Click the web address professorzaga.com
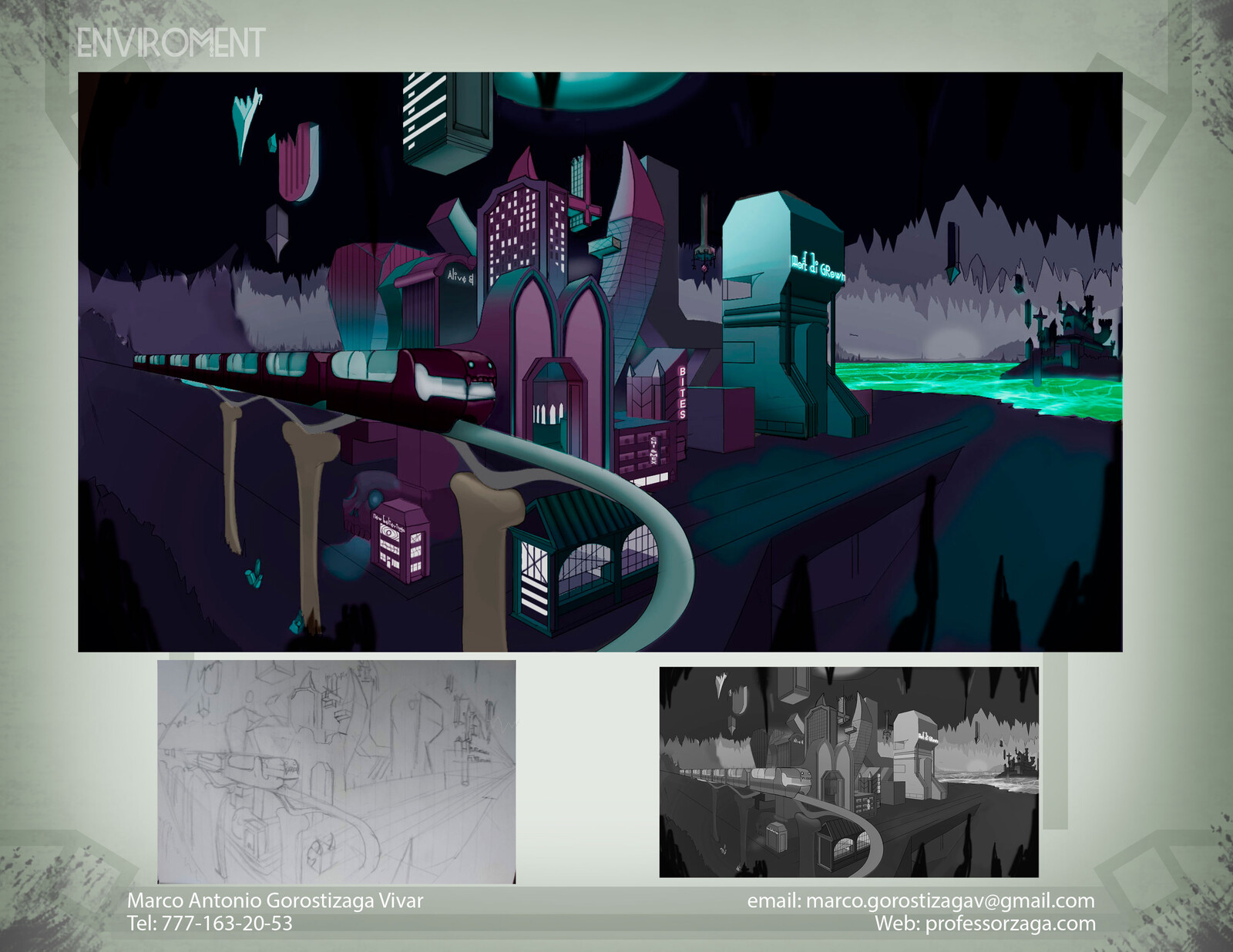The height and width of the screenshot is (952, 1233). tap(1010, 924)
